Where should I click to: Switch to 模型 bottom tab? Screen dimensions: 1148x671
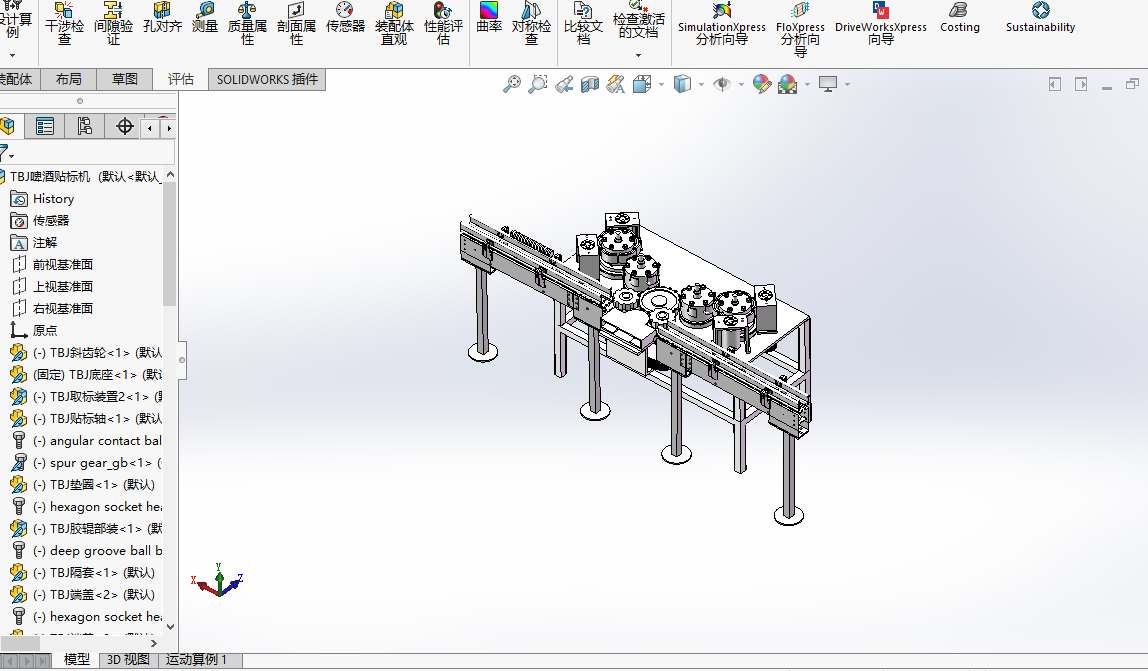pyautogui.click(x=76, y=659)
